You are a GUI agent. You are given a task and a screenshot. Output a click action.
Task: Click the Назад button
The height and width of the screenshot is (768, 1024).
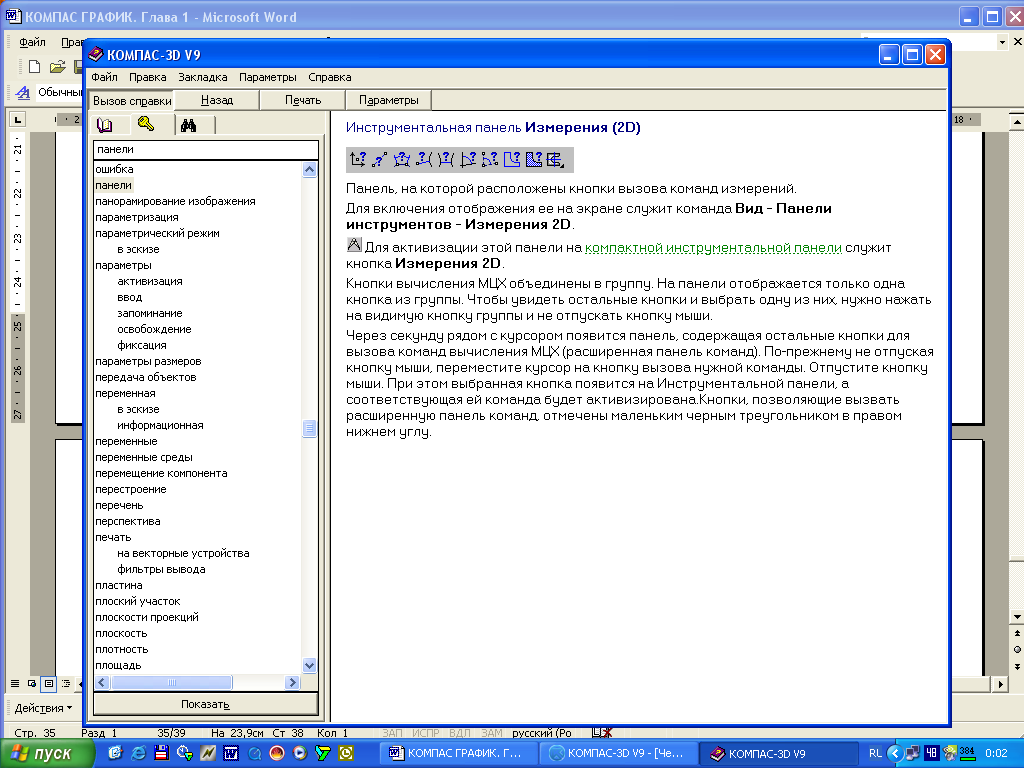(217, 100)
